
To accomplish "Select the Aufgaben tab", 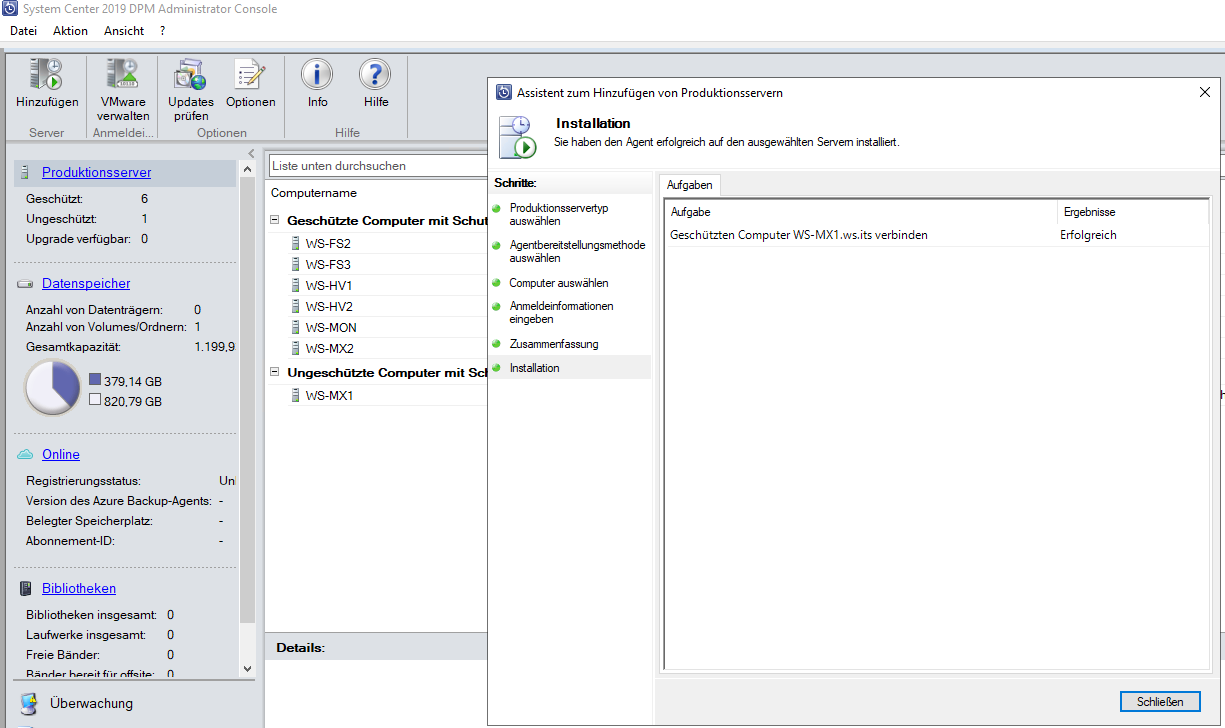I will click(x=689, y=185).
